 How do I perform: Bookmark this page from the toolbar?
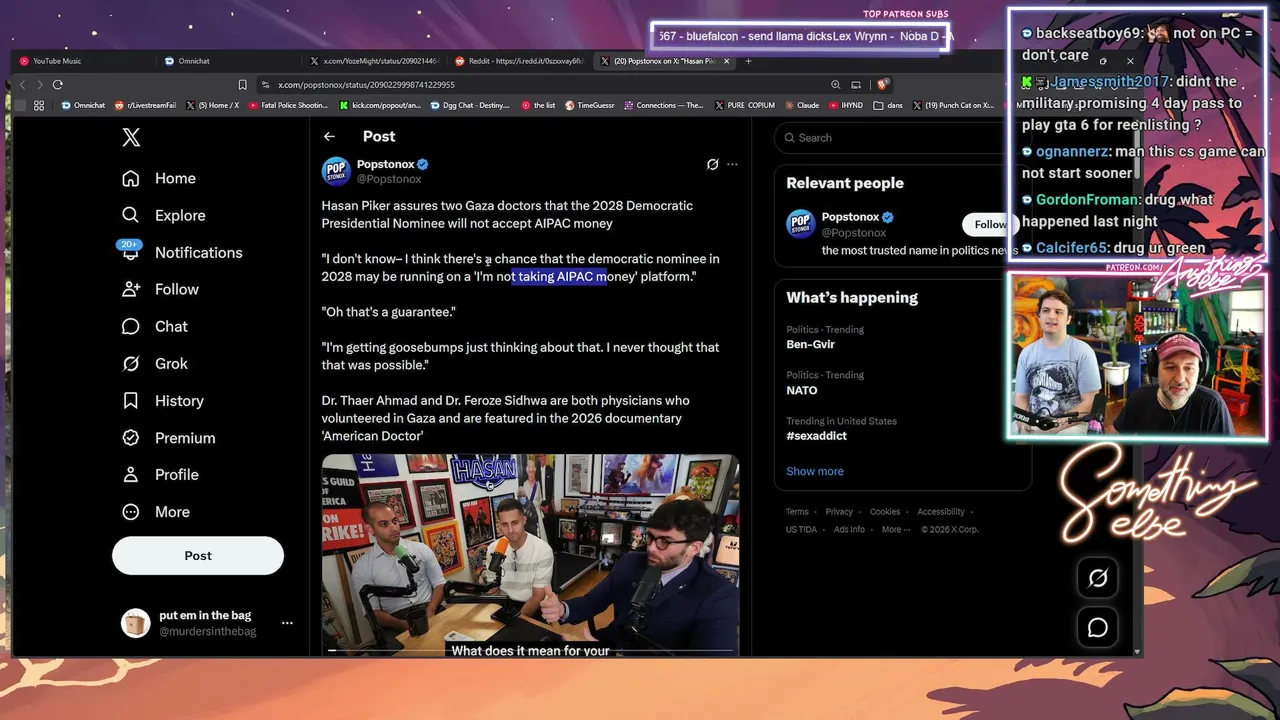coord(242,85)
